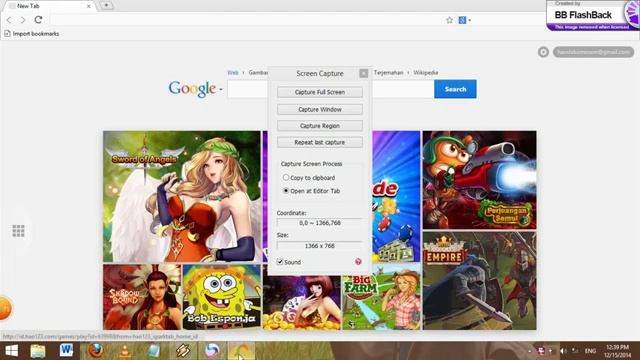Open the Terjemahan search category link
This screenshot has width=640, height=360.
[x=389, y=73]
